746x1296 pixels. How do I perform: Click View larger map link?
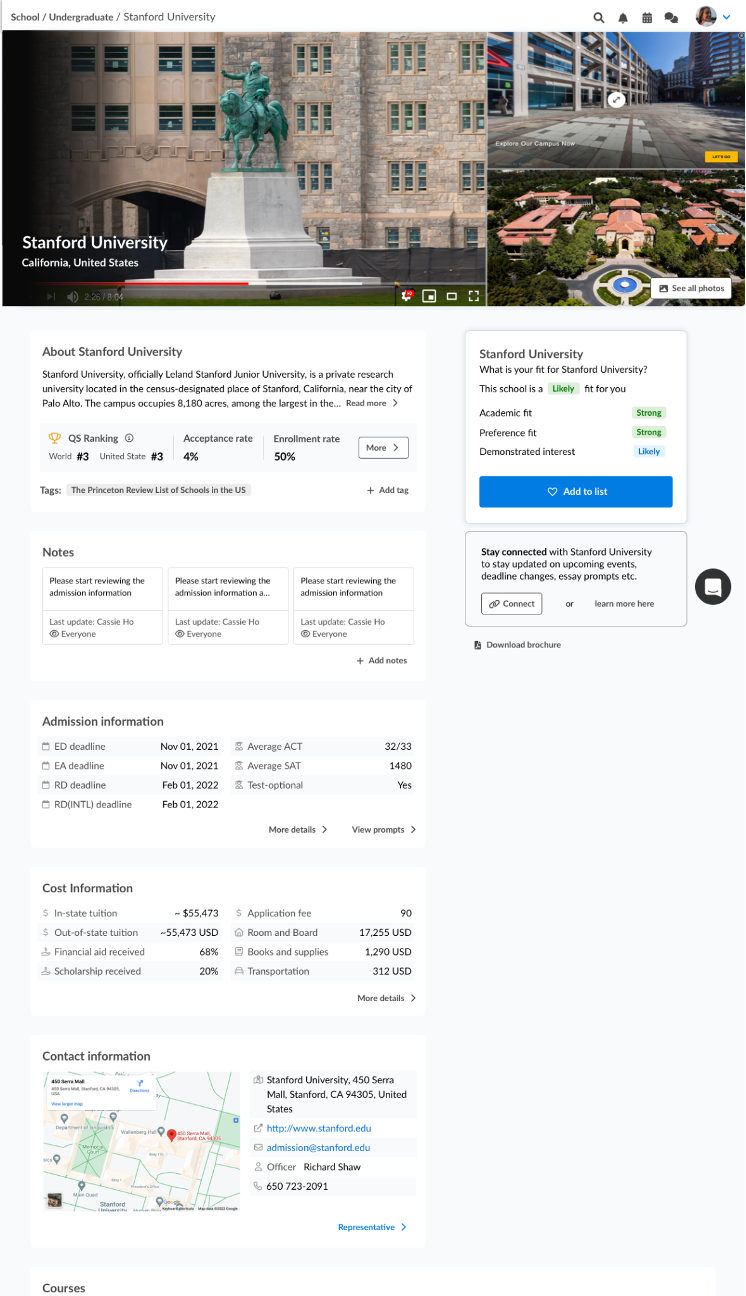(x=67, y=1103)
